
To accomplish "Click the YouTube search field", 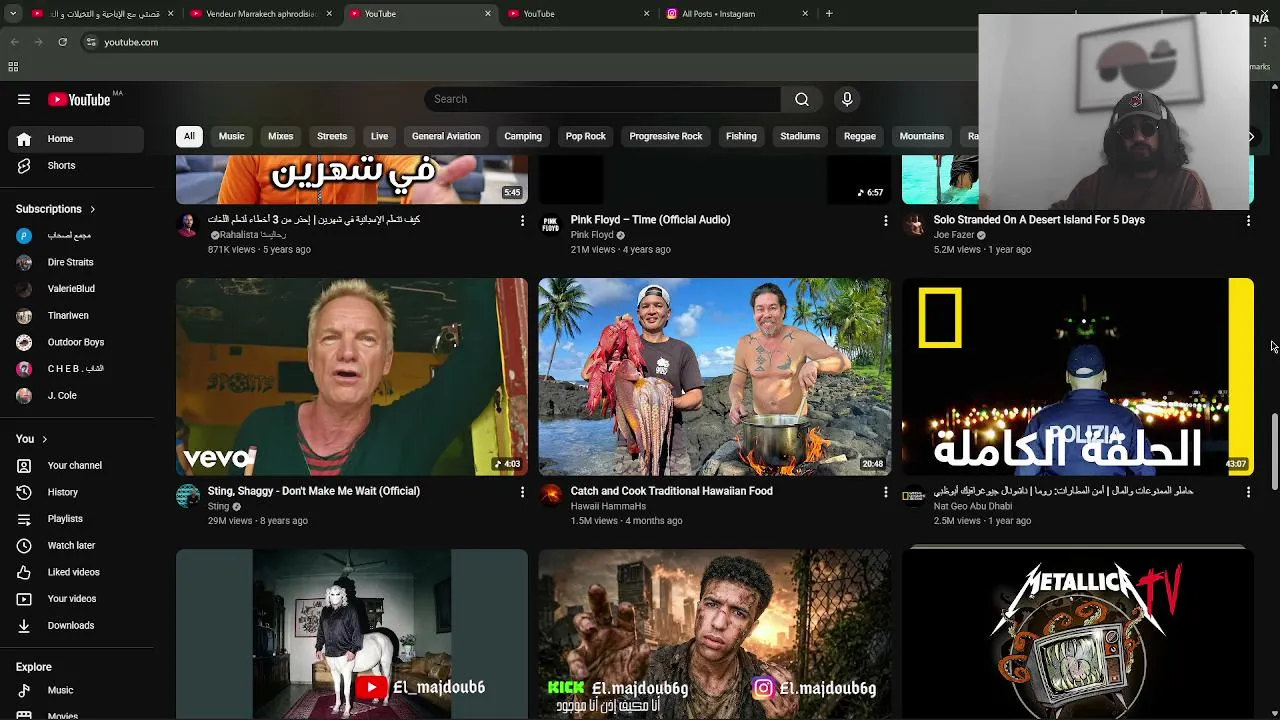I will [602, 99].
